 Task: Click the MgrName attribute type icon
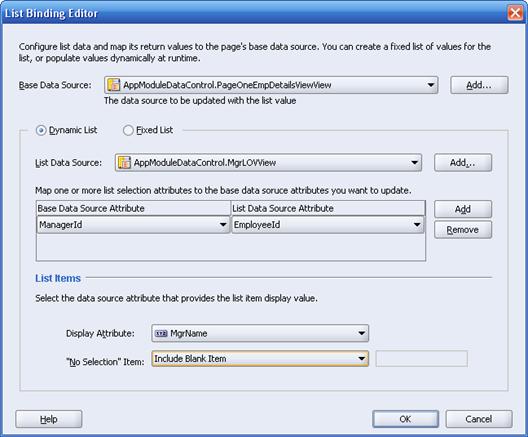161,333
